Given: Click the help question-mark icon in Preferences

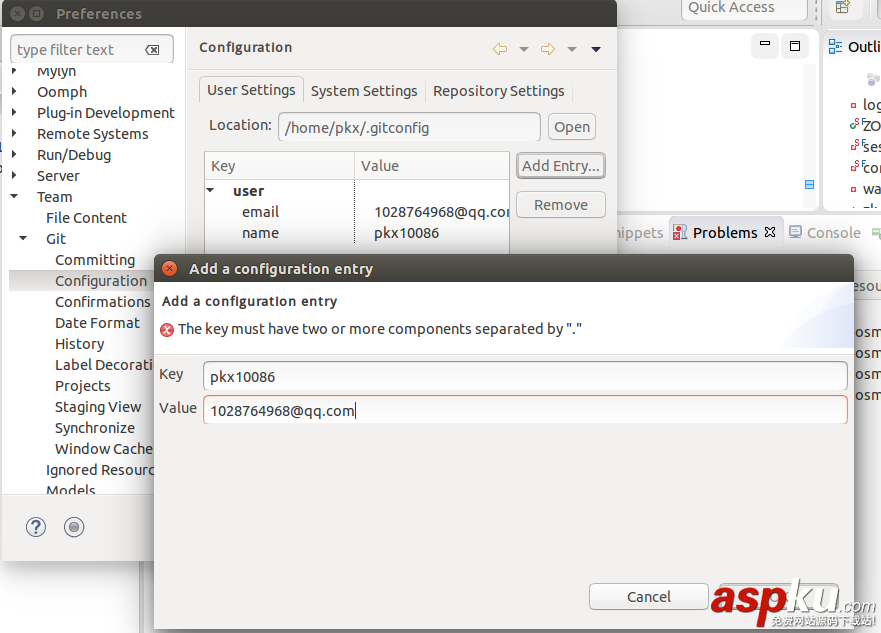Looking at the screenshot, I should (35, 527).
